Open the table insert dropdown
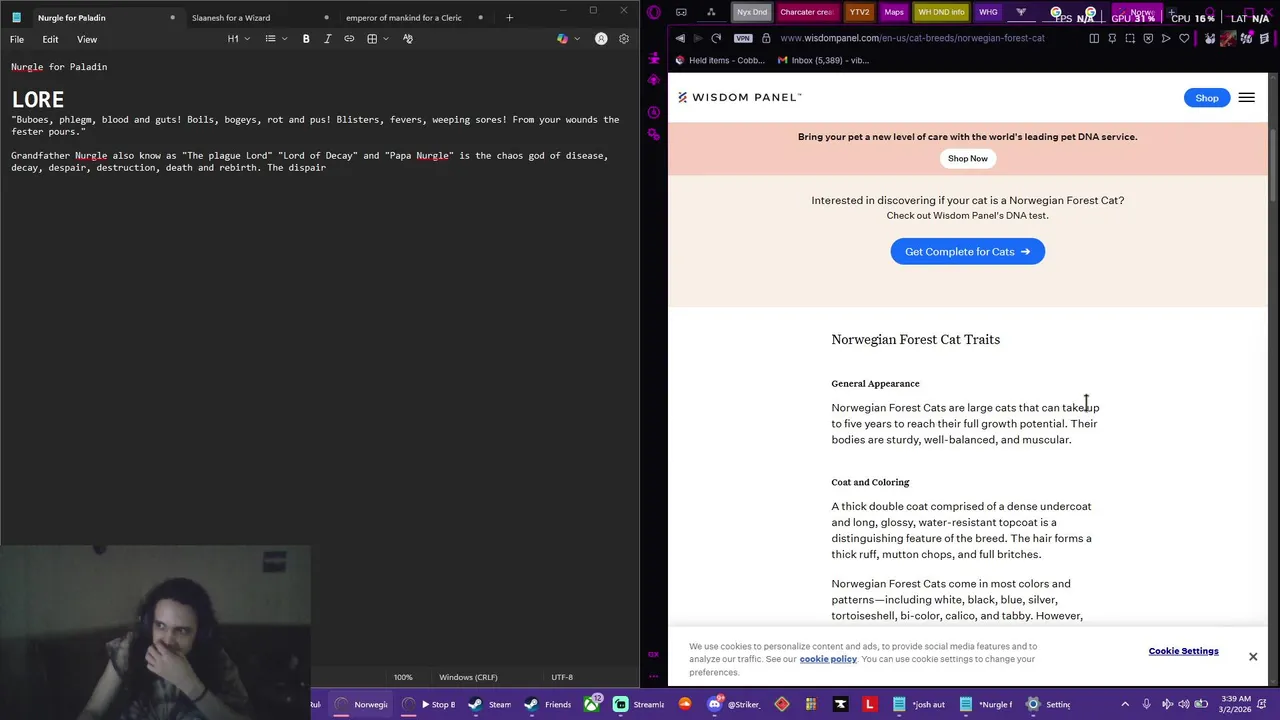 point(378,39)
